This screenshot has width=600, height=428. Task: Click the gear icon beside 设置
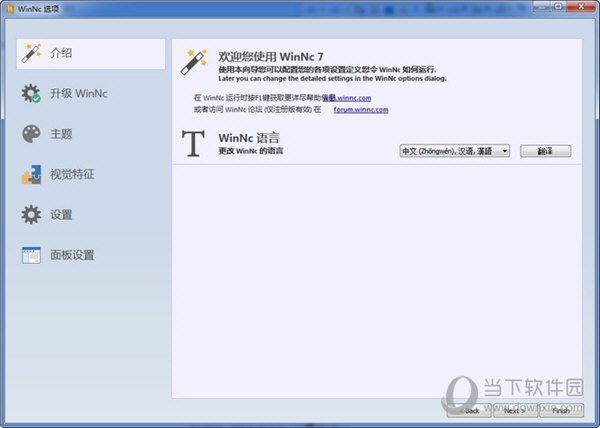pos(31,215)
